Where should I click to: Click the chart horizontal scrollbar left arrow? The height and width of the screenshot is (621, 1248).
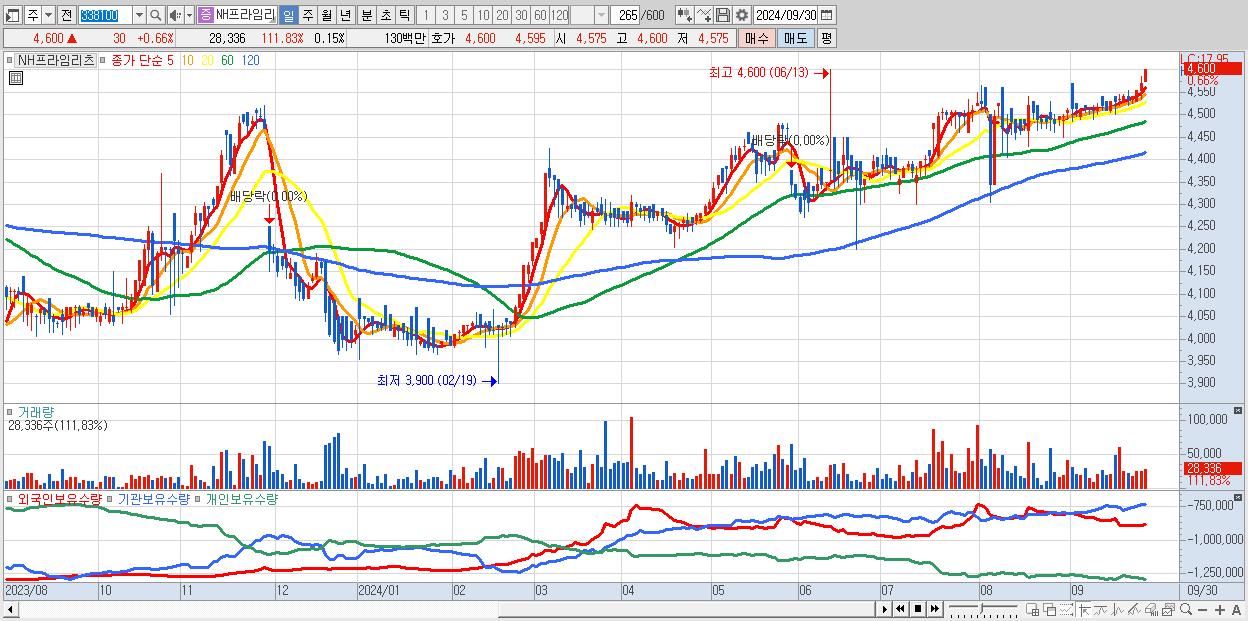[x=11, y=609]
